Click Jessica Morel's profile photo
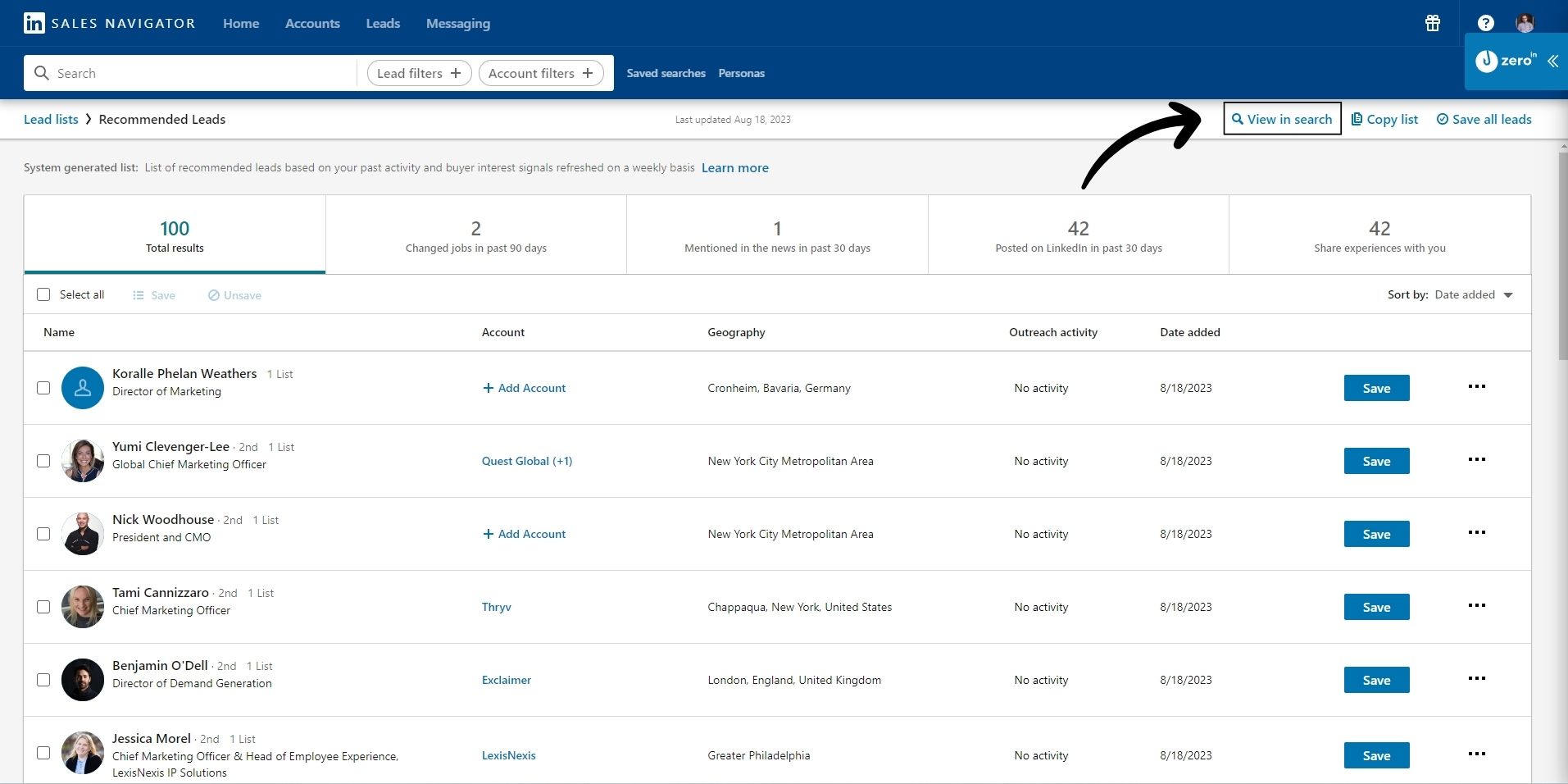1568x784 pixels. tap(83, 753)
